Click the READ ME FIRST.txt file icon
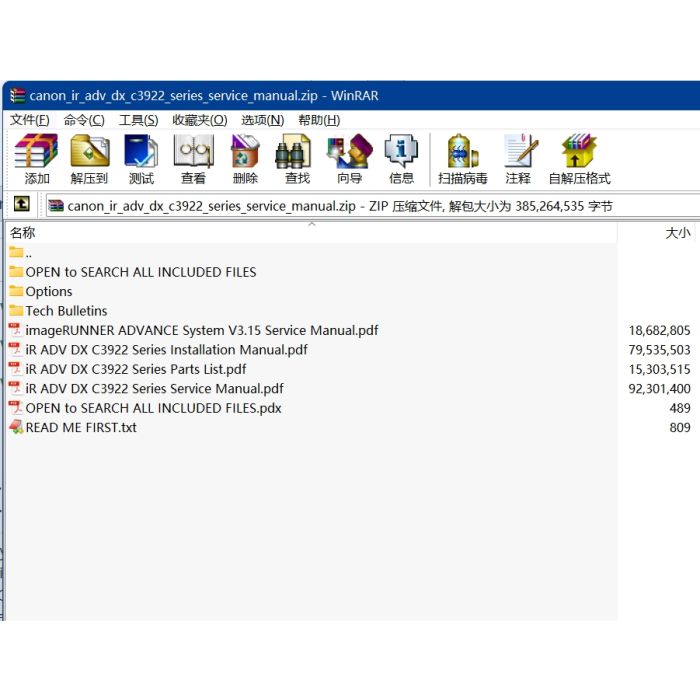This screenshot has height=700, width=700. pos(16,427)
